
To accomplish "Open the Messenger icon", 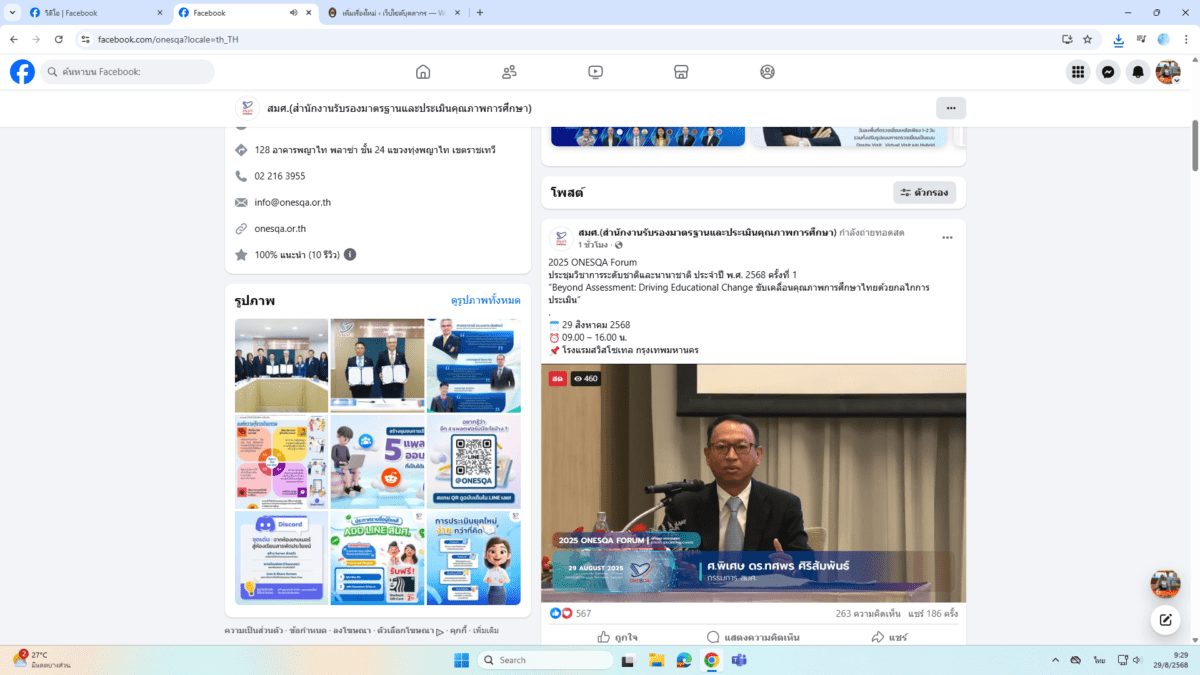I will [x=1108, y=72].
